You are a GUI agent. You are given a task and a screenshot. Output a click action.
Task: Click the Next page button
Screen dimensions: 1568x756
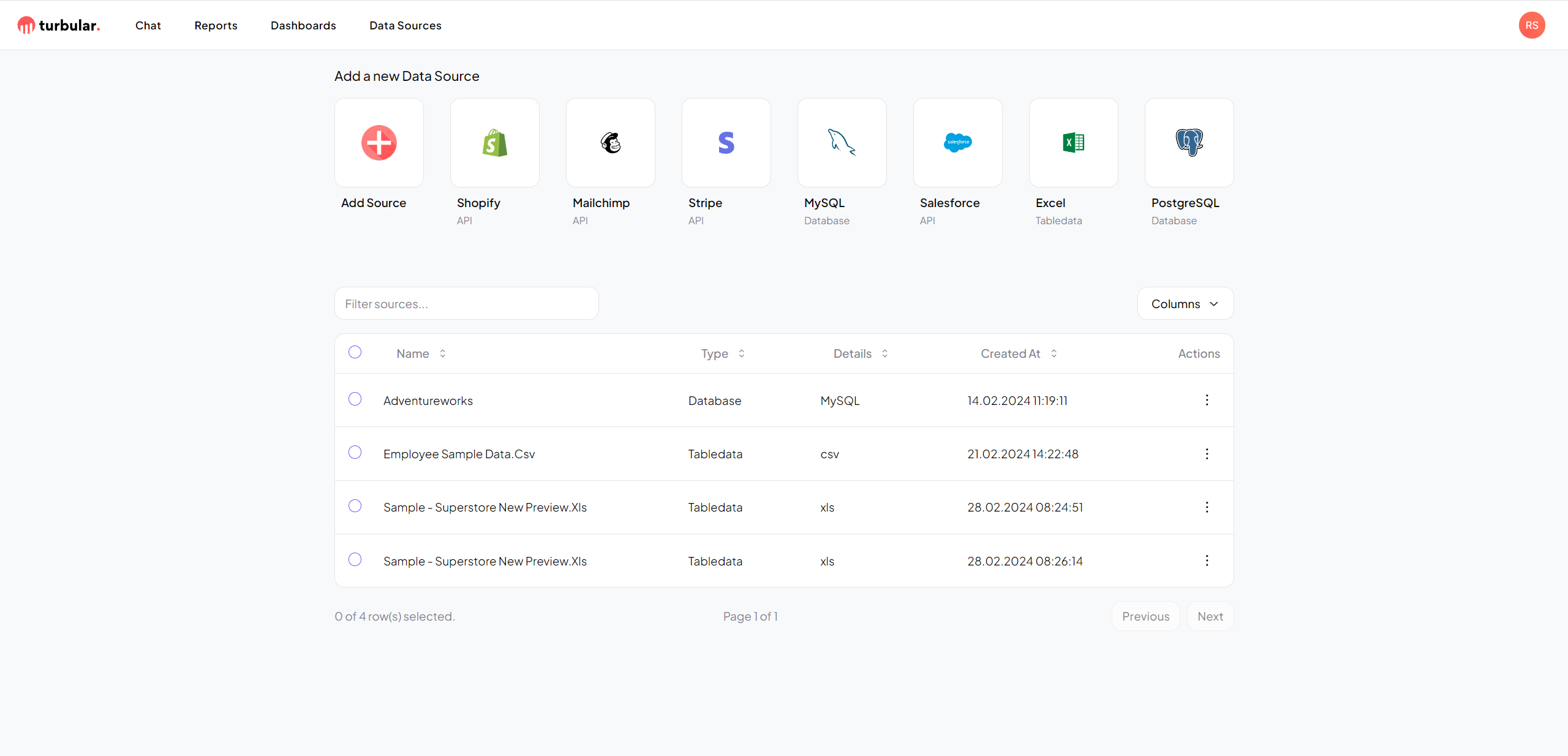(x=1210, y=616)
